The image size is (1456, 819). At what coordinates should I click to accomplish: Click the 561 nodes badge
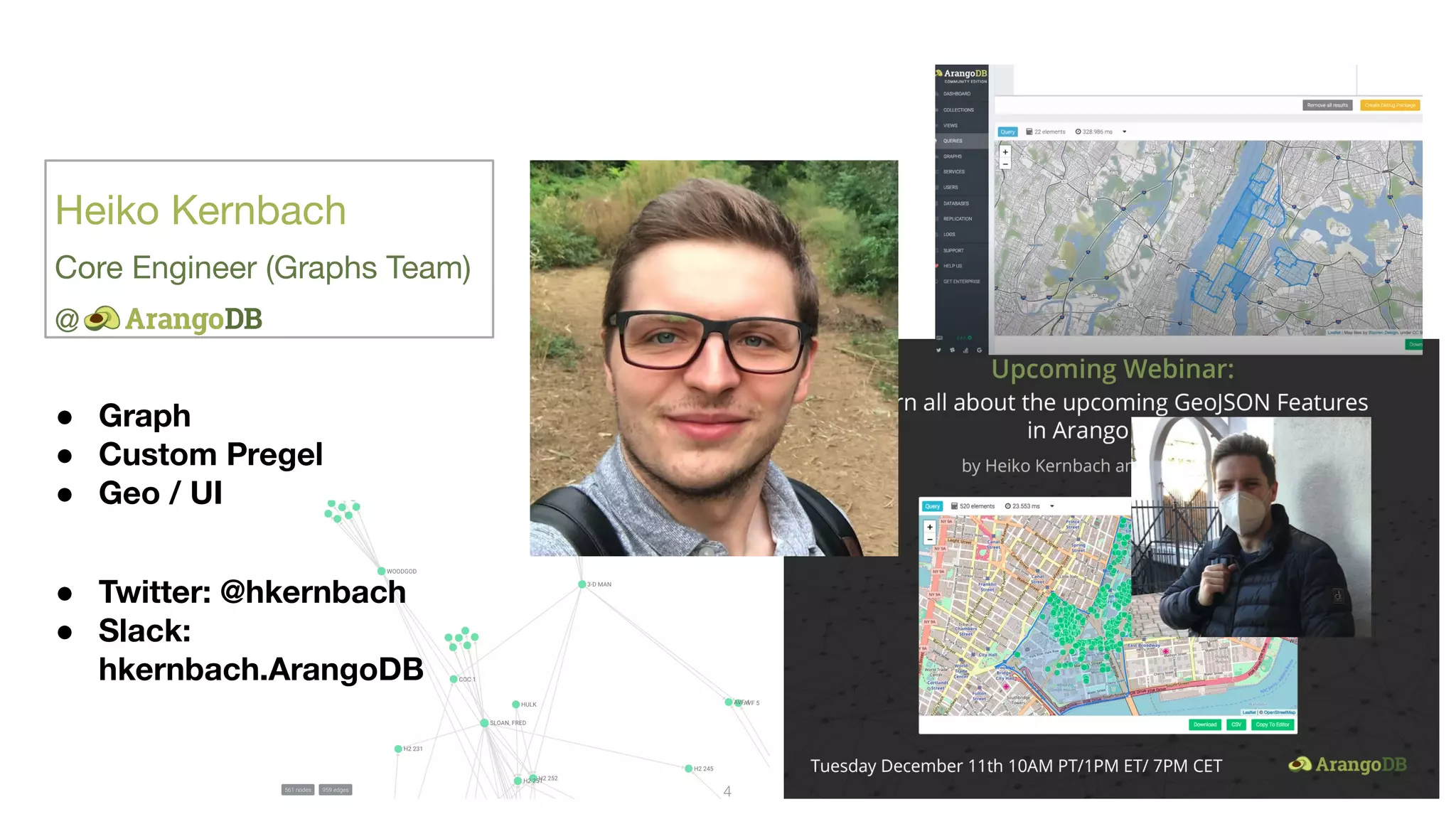point(298,790)
